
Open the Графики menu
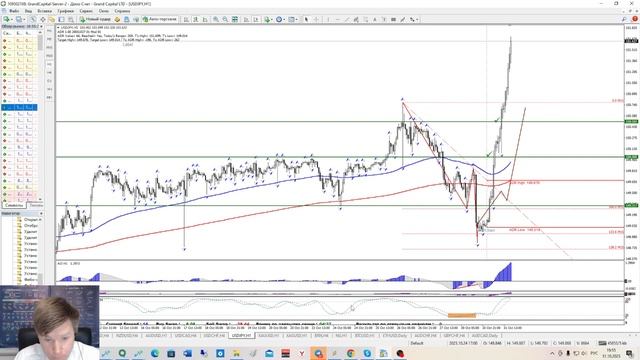click(x=65, y=11)
